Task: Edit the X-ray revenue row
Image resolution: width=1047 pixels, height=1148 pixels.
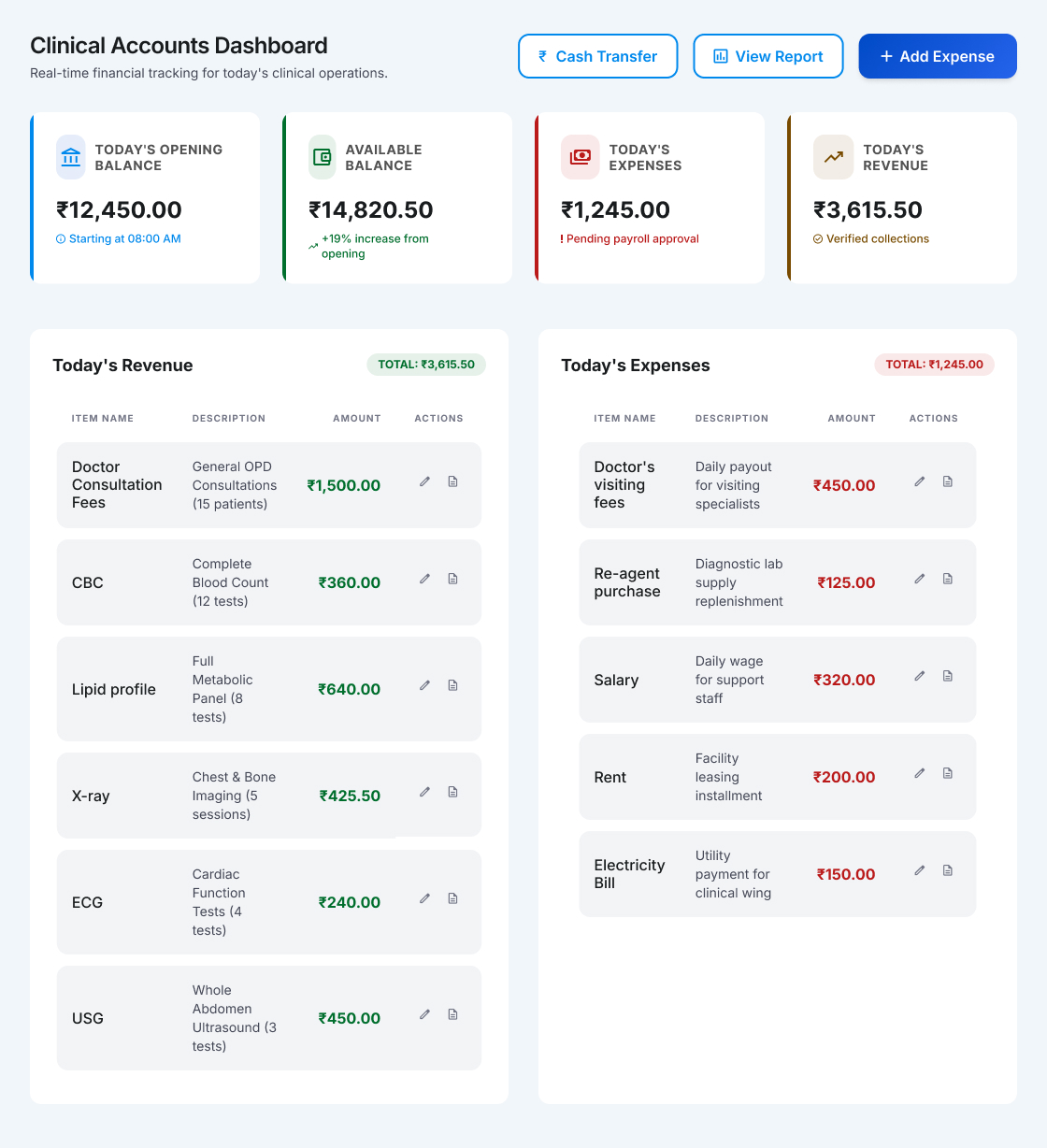Action: click(425, 792)
